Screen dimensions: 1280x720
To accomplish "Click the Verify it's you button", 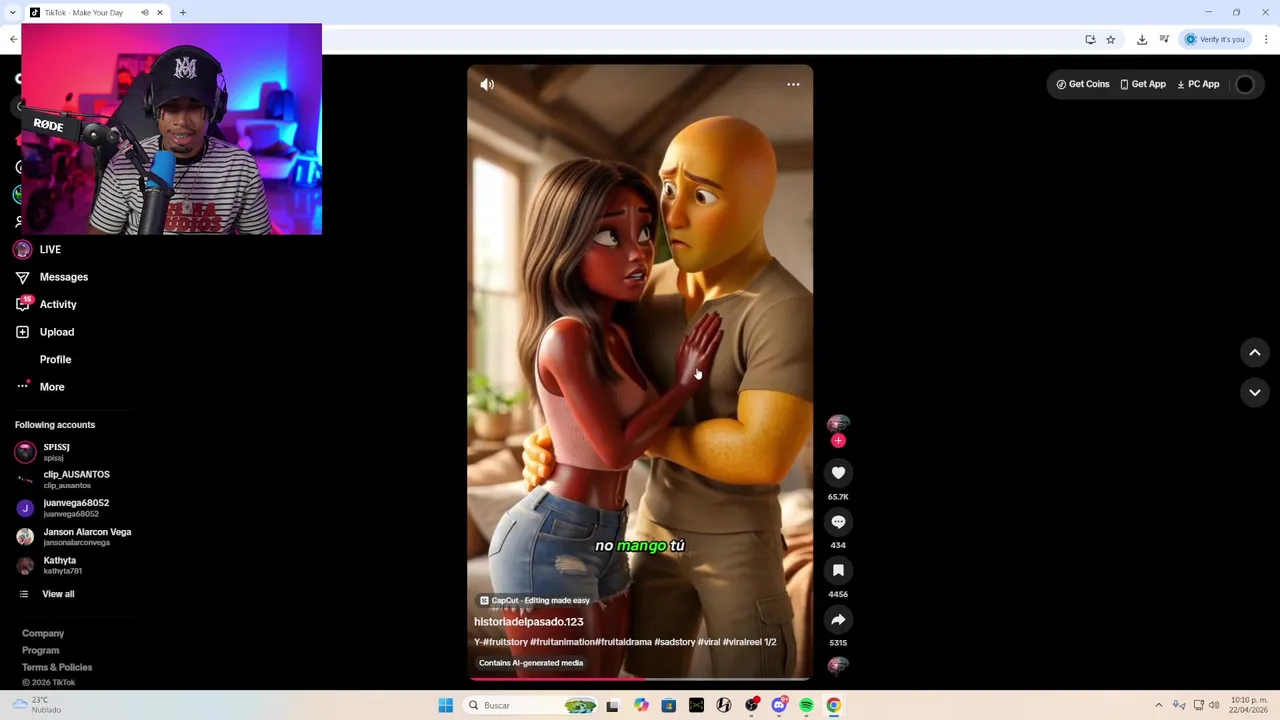I will click(x=1215, y=39).
